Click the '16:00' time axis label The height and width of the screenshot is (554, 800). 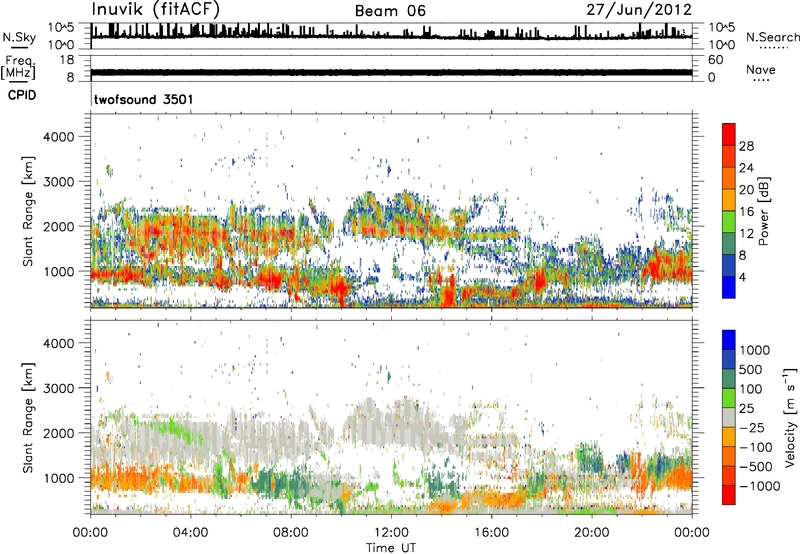pyautogui.click(x=491, y=533)
